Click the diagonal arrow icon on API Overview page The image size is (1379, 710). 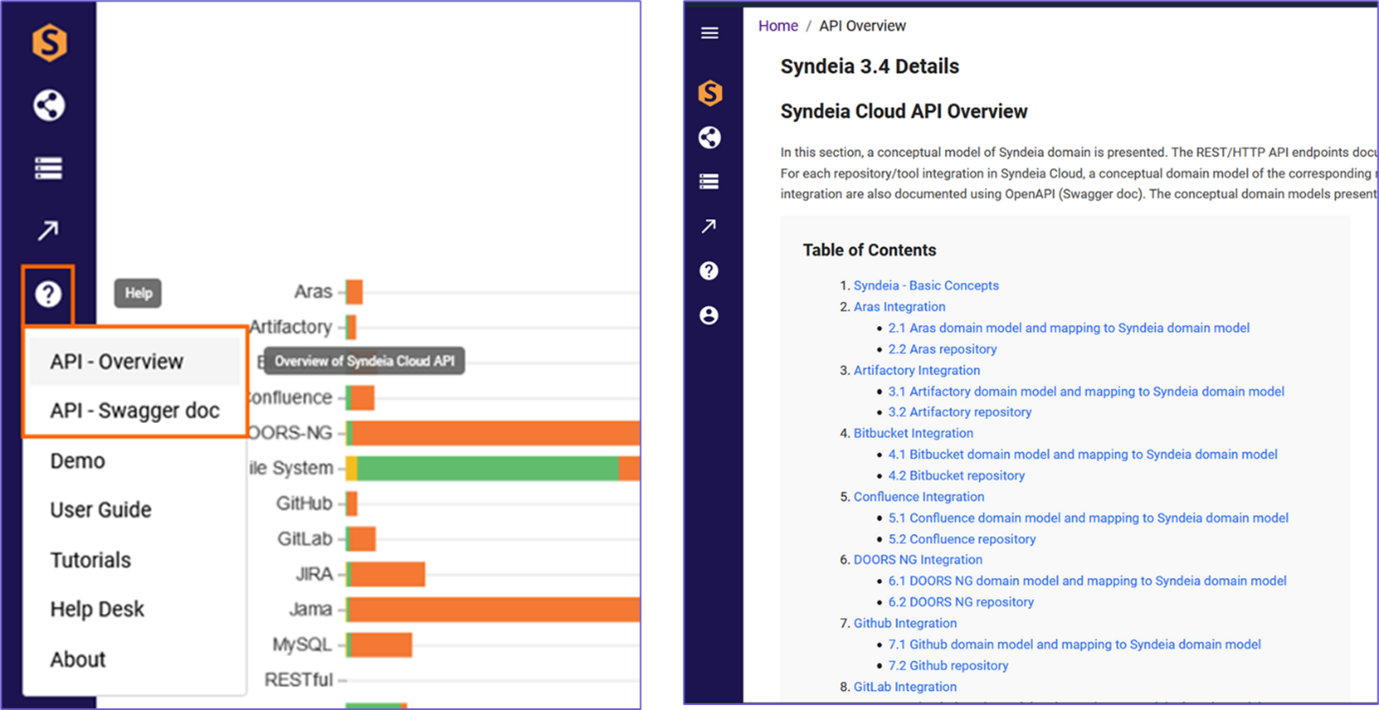tap(709, 227)
